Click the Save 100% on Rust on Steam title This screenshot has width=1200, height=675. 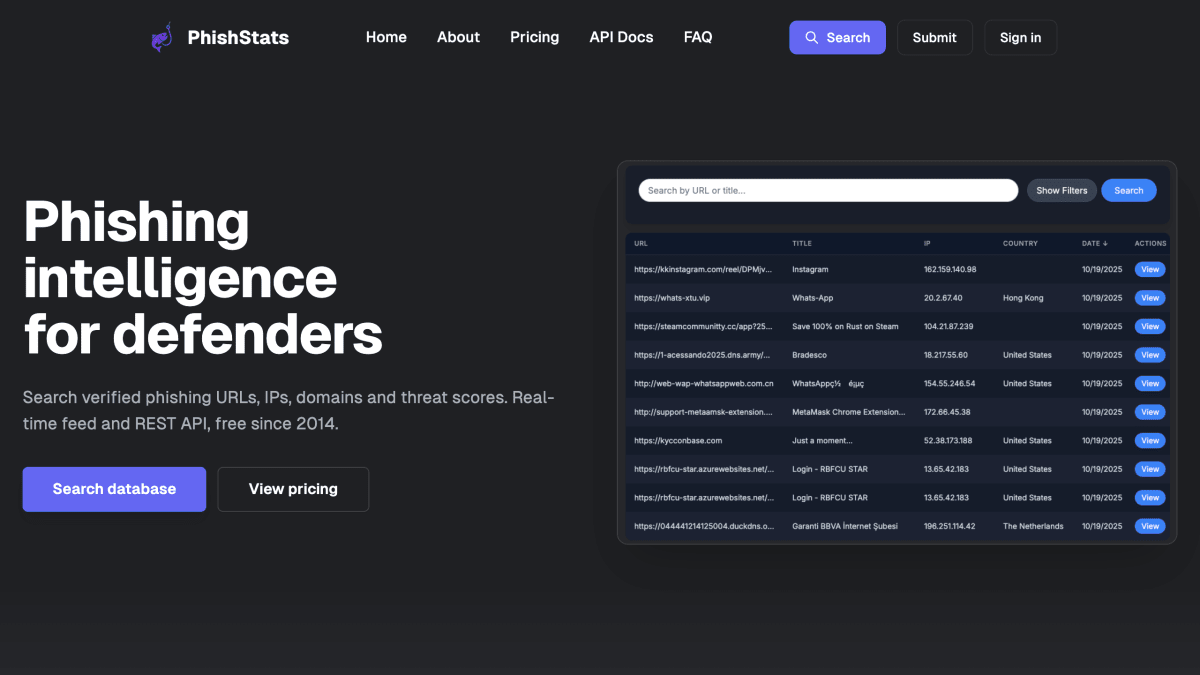click(845, 326)
